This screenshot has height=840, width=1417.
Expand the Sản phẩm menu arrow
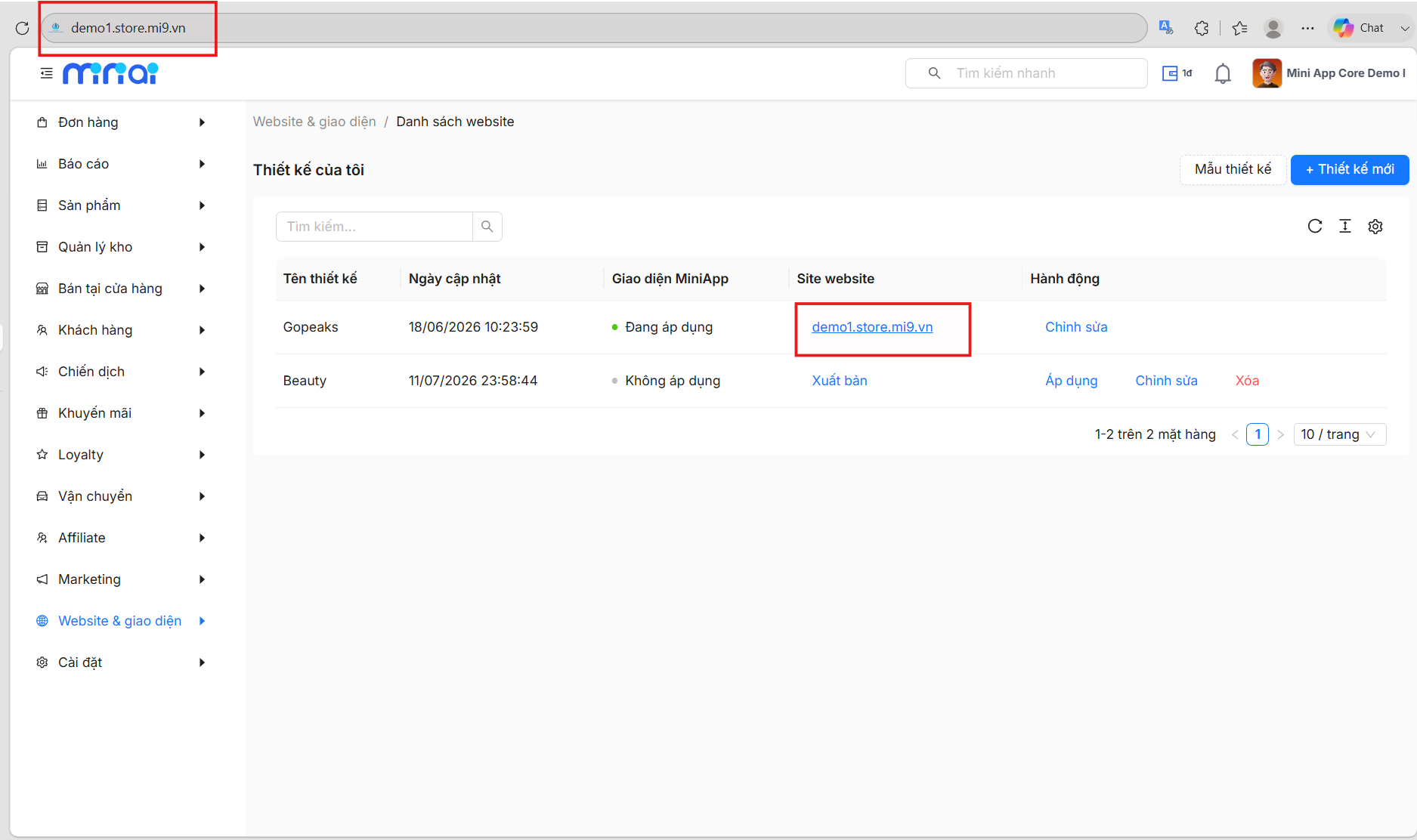202,205
